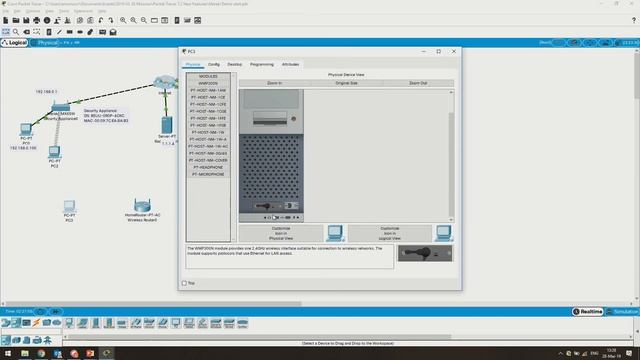Image resolution: width=640 pixels, height=360 pixels.
Task: Open the File menu
Action: click(5, 11)
